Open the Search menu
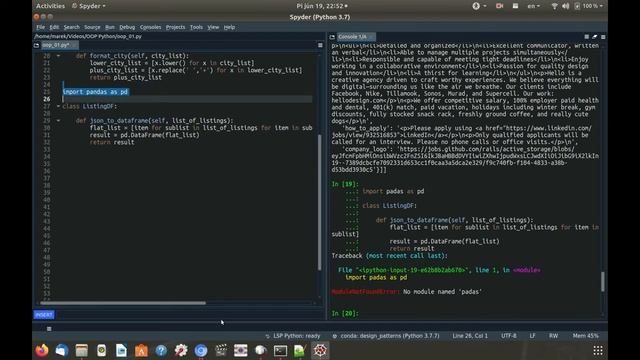Image resolution: width=640 pixels, height=360 pixels. 71,27
